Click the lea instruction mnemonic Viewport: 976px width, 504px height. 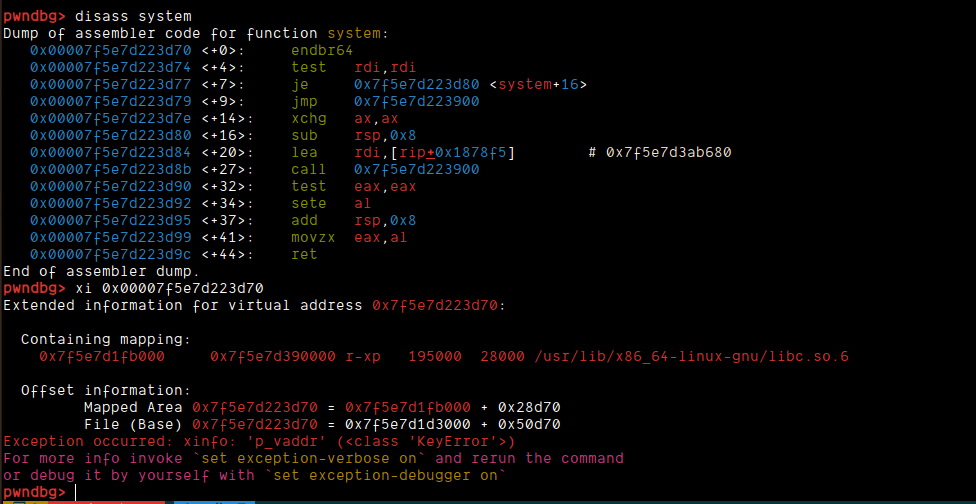(x=304, y=152)
